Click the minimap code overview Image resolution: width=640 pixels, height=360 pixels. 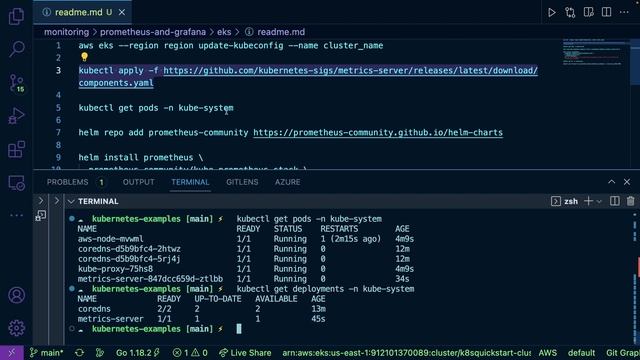(596, 52)
